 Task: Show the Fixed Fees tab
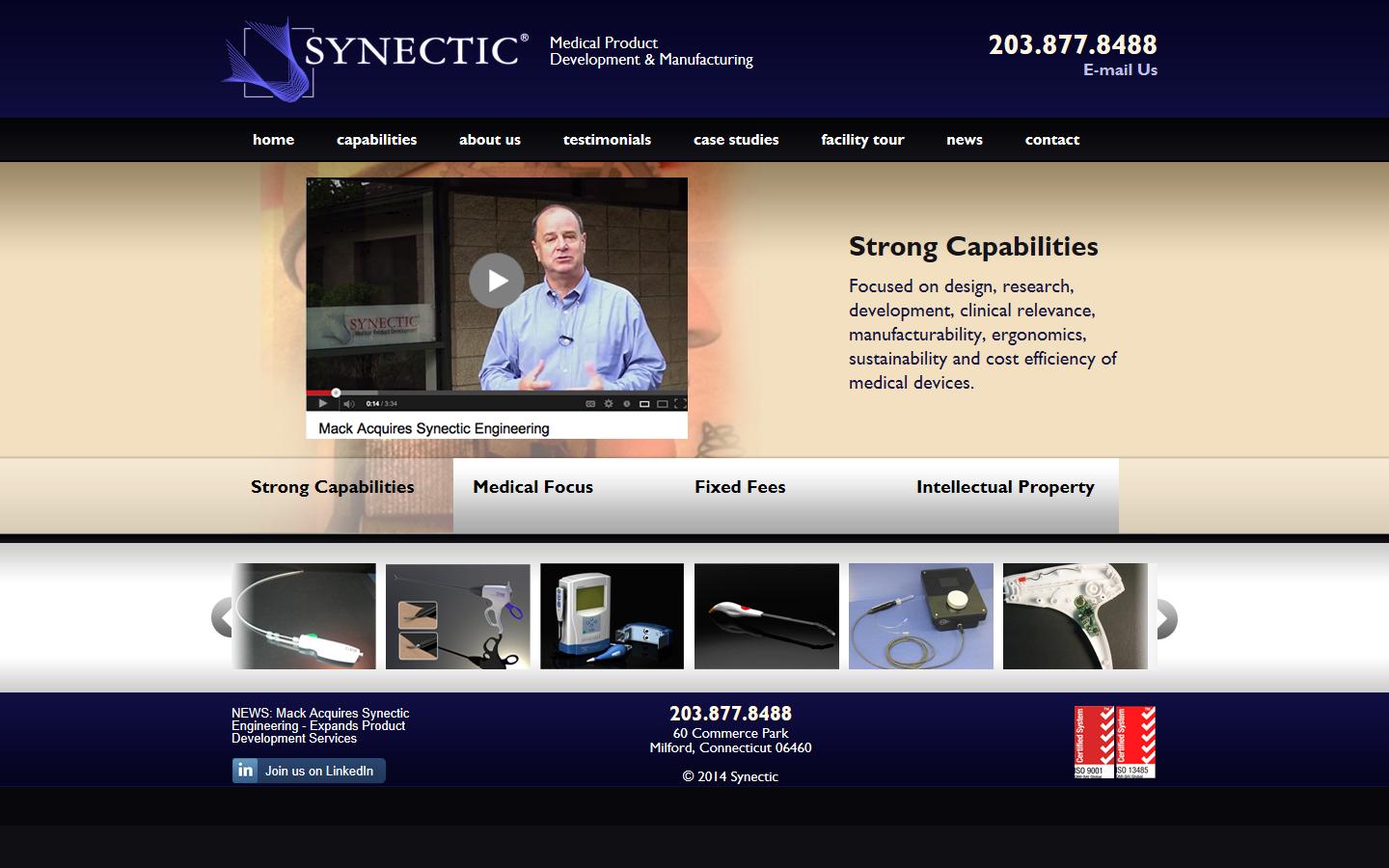click(x=740, y=487)
